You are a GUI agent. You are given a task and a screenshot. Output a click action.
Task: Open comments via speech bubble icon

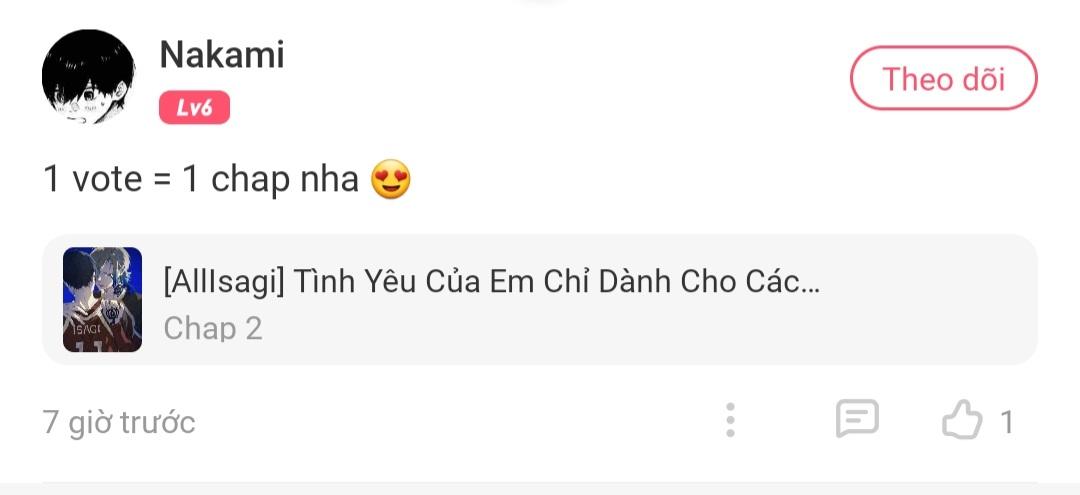pyautogui.click(x=857, y=418)
